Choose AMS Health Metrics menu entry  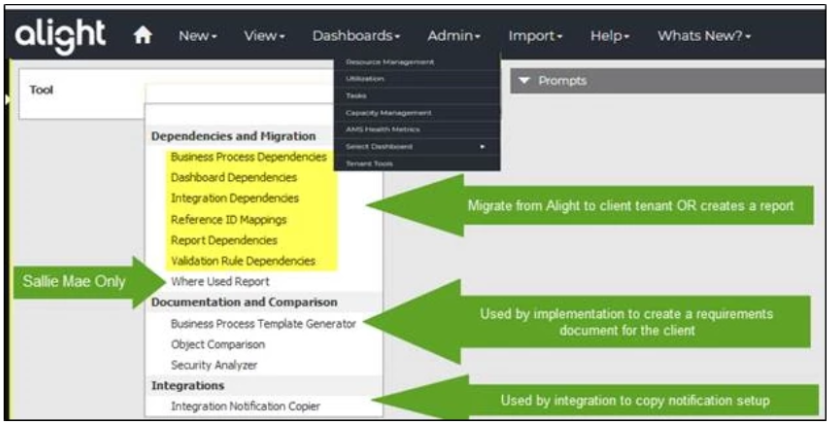[417, 129]
